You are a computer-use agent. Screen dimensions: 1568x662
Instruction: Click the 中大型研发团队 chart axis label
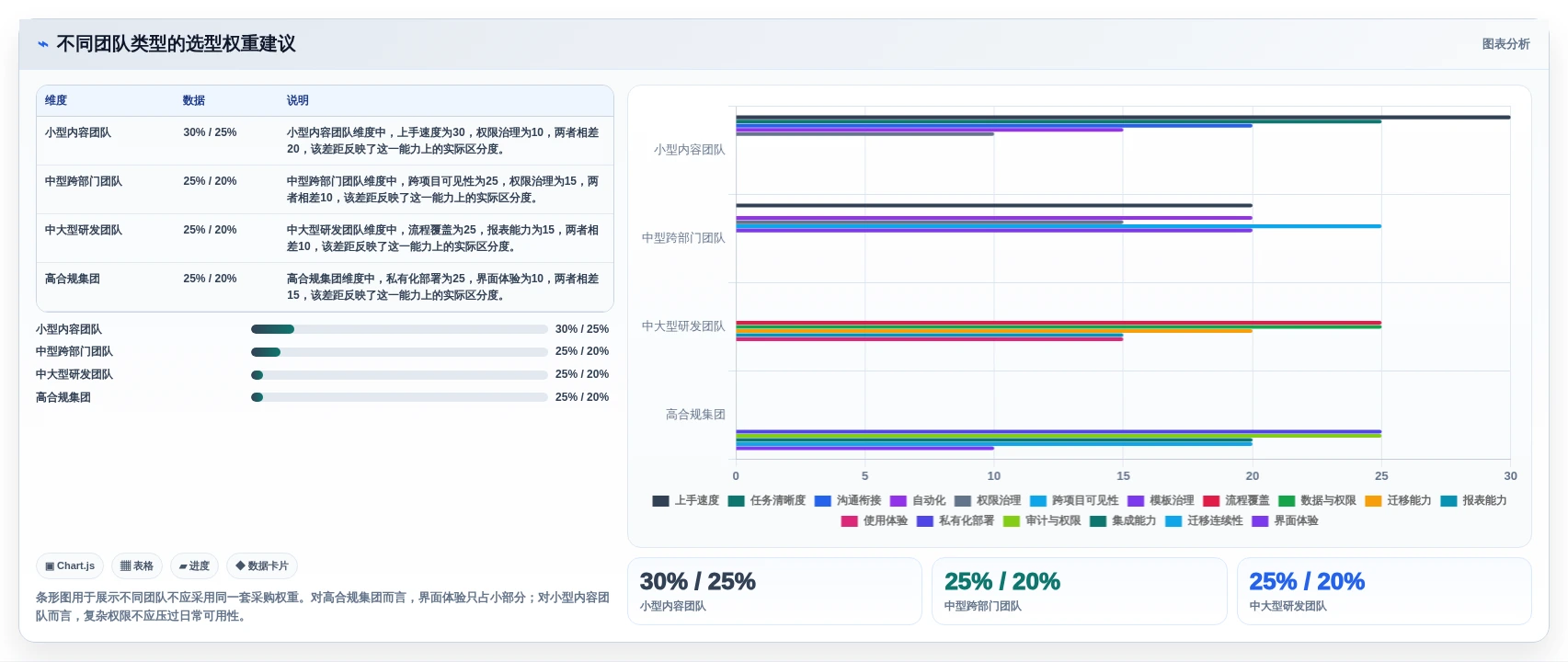point(683,326)
